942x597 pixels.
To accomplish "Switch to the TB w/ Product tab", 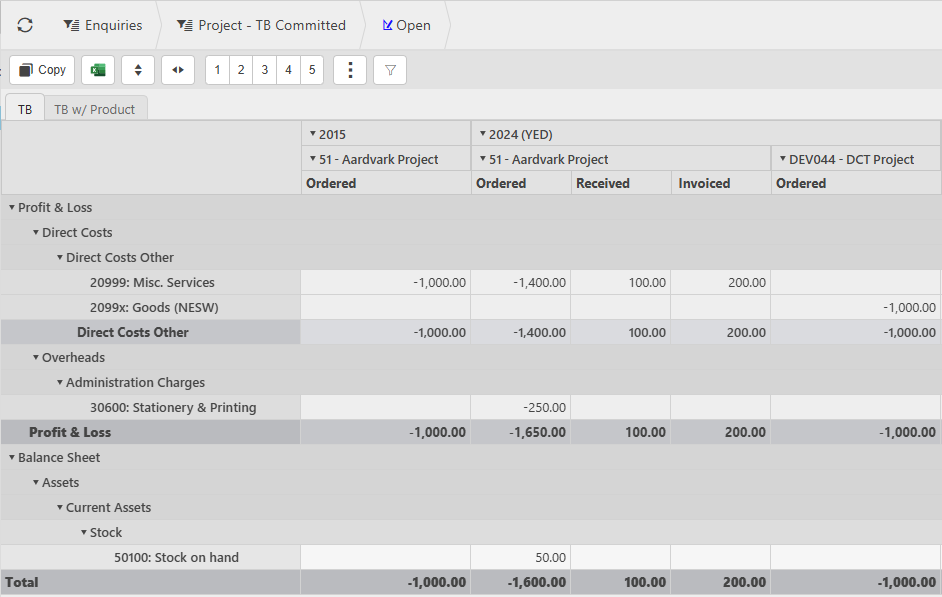I will coord(95,109).
